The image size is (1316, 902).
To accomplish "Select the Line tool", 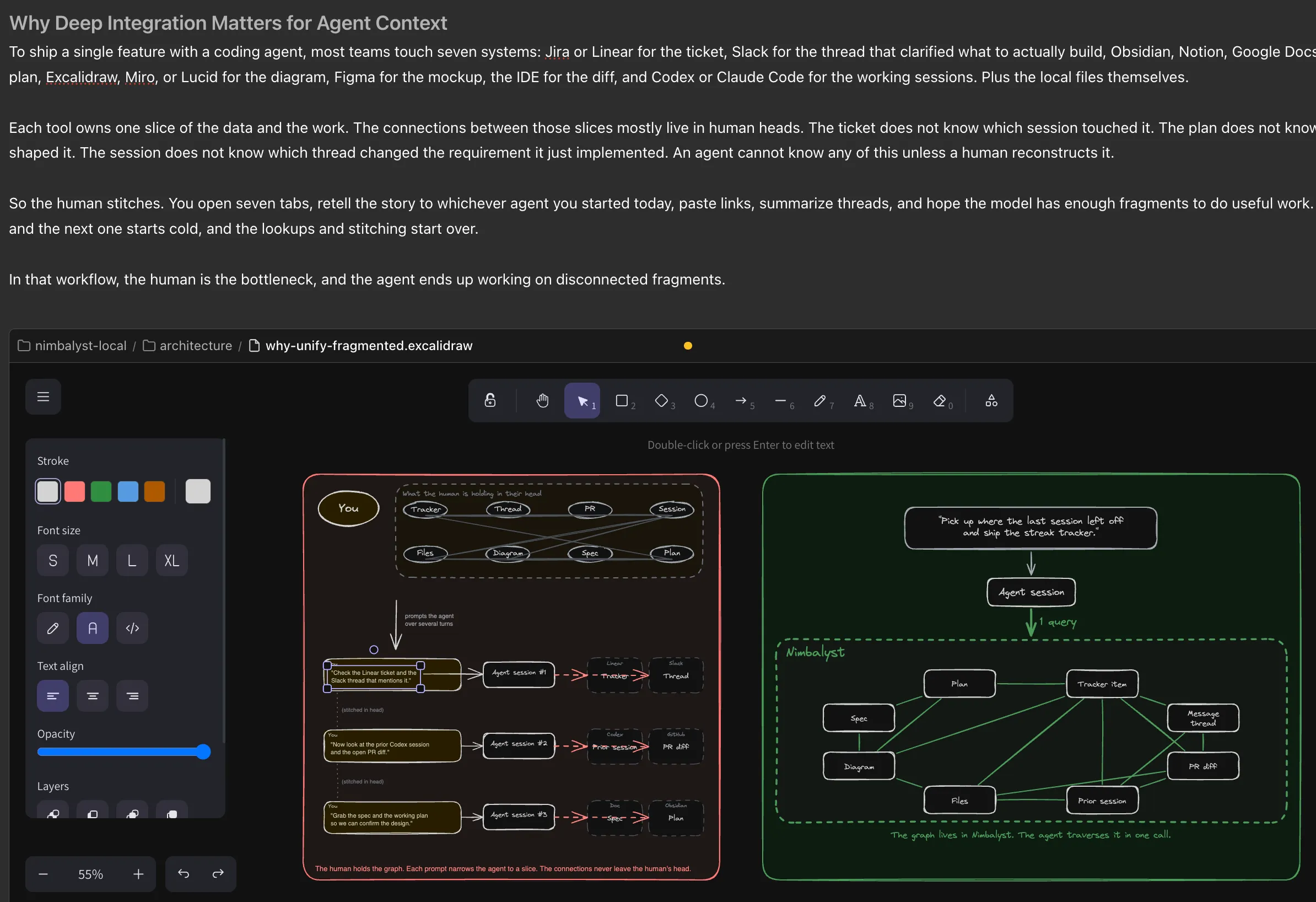I will [x=780, y=401].
